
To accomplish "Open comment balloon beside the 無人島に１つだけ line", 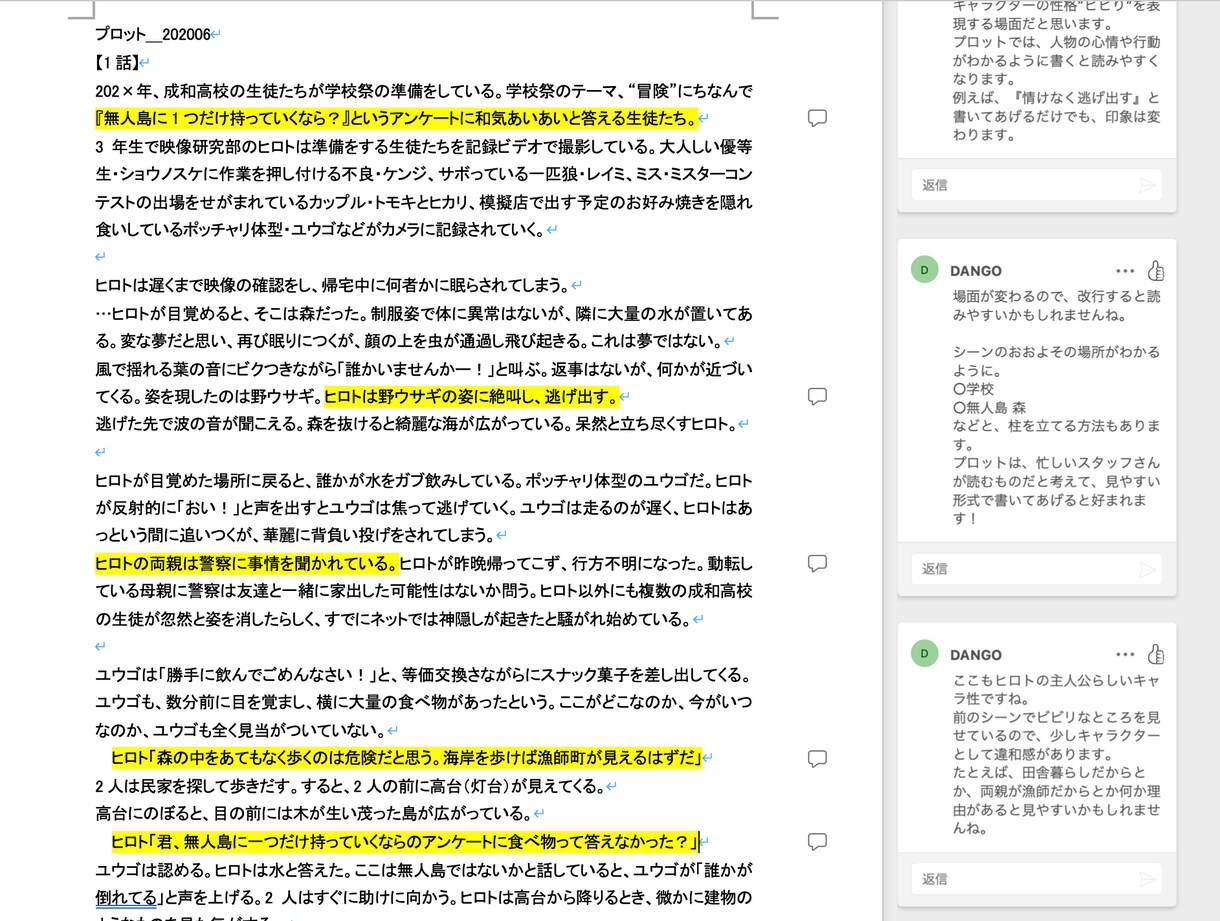I will coord(817,119).
